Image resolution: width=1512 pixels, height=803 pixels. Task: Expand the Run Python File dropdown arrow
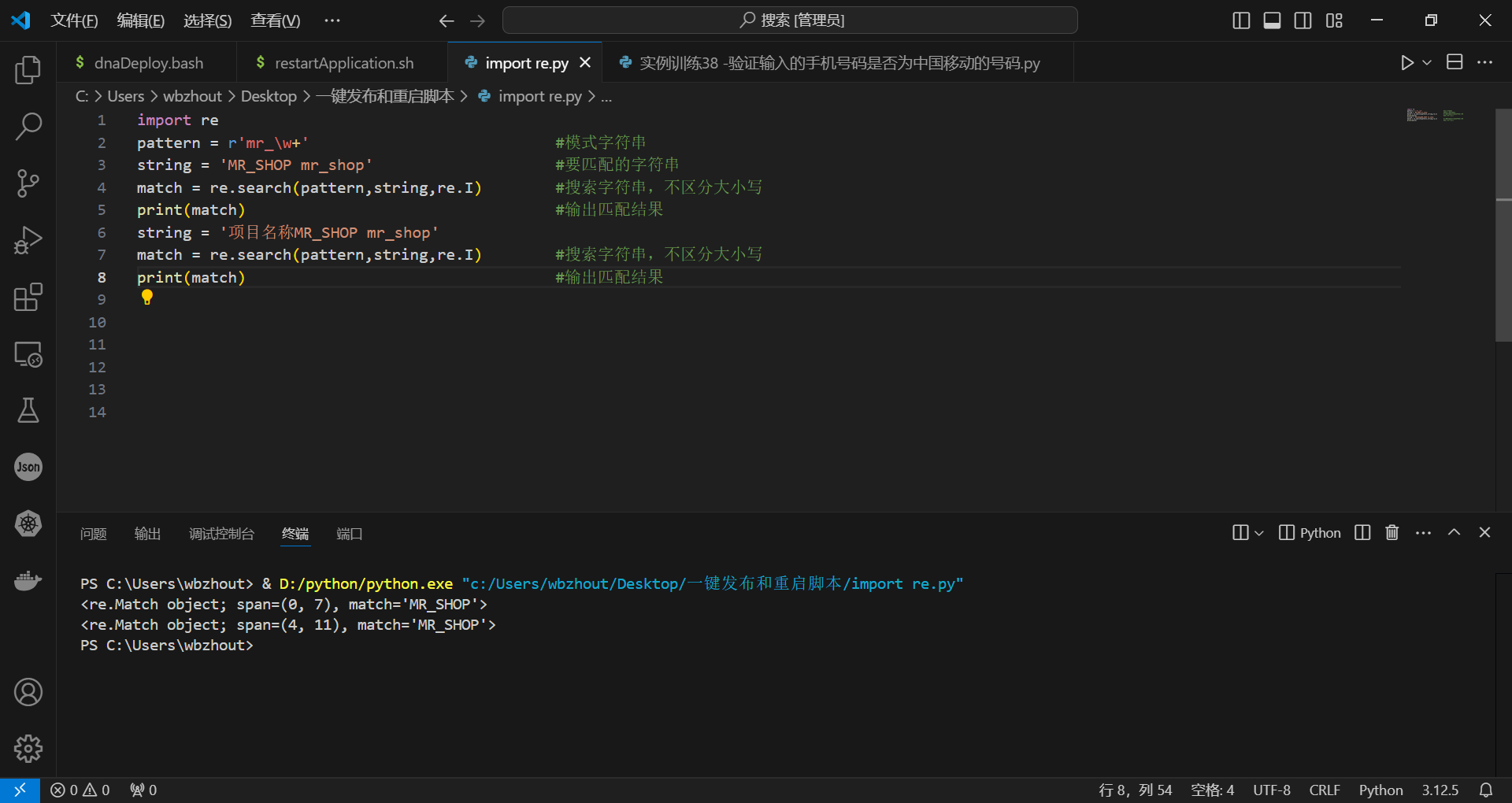1427,63
